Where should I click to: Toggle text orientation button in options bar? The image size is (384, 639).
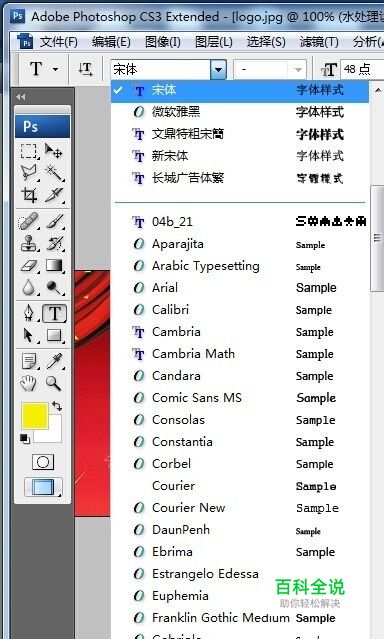coord(85,69)
